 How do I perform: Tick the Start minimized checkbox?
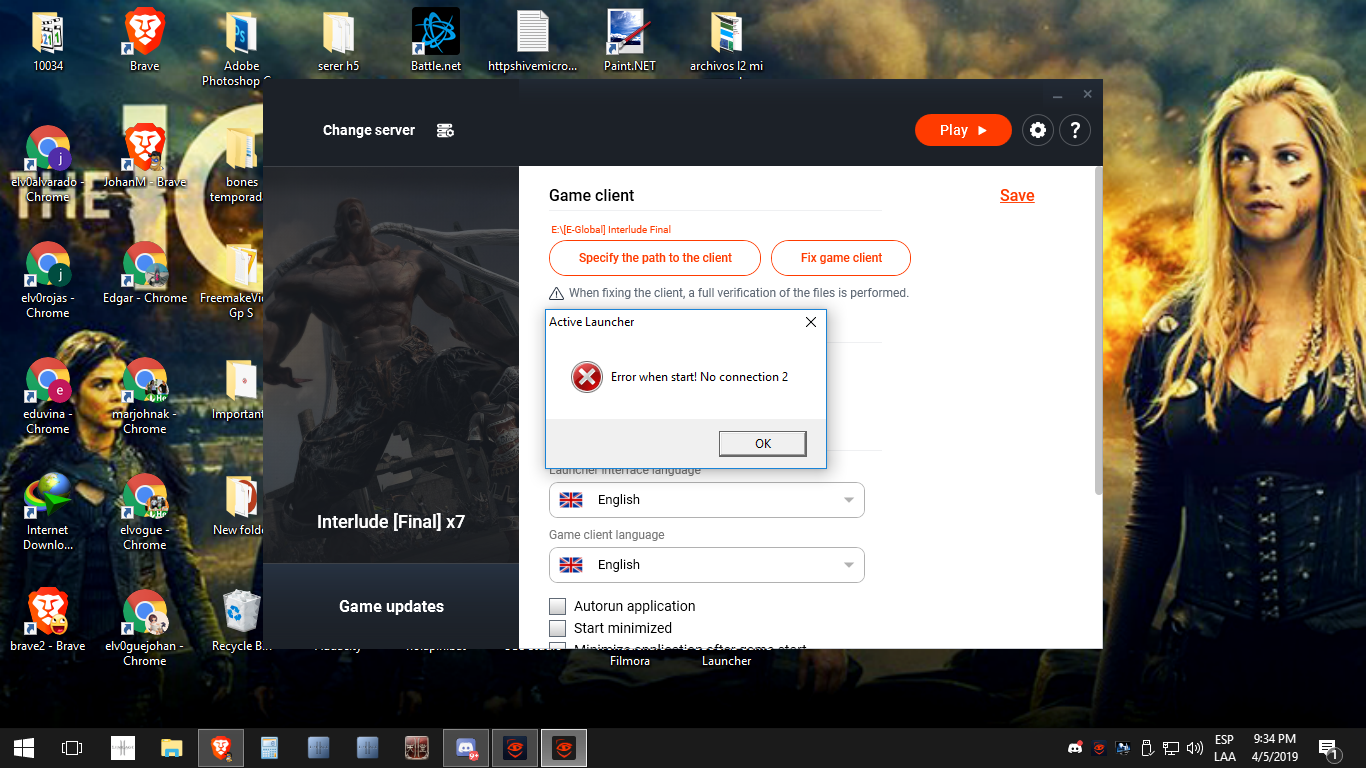point(558,628)
